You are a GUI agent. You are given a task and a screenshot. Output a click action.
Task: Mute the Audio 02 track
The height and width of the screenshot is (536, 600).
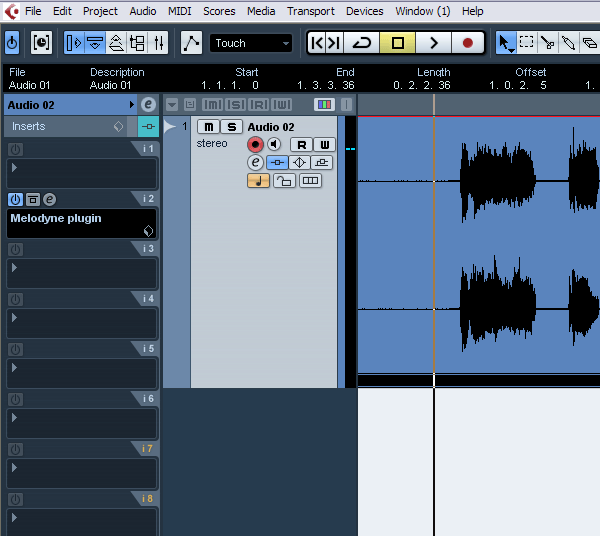pos(207,127)
